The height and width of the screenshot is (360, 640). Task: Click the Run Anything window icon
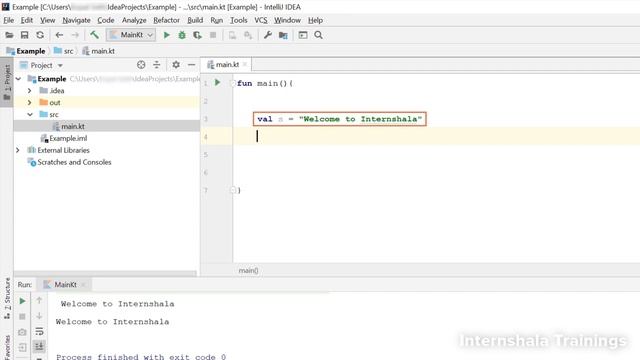(303, 35)
